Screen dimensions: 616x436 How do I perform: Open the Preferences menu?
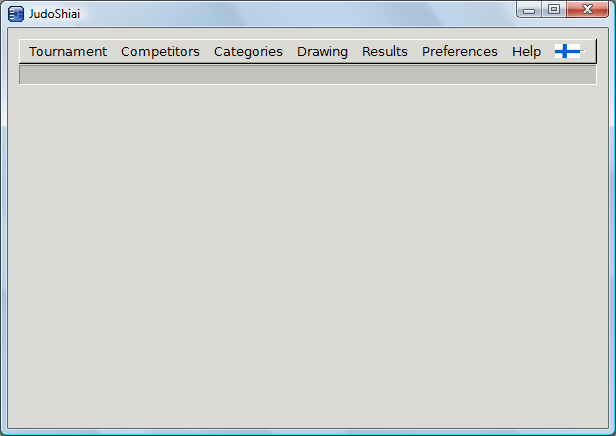pos(459,52)
